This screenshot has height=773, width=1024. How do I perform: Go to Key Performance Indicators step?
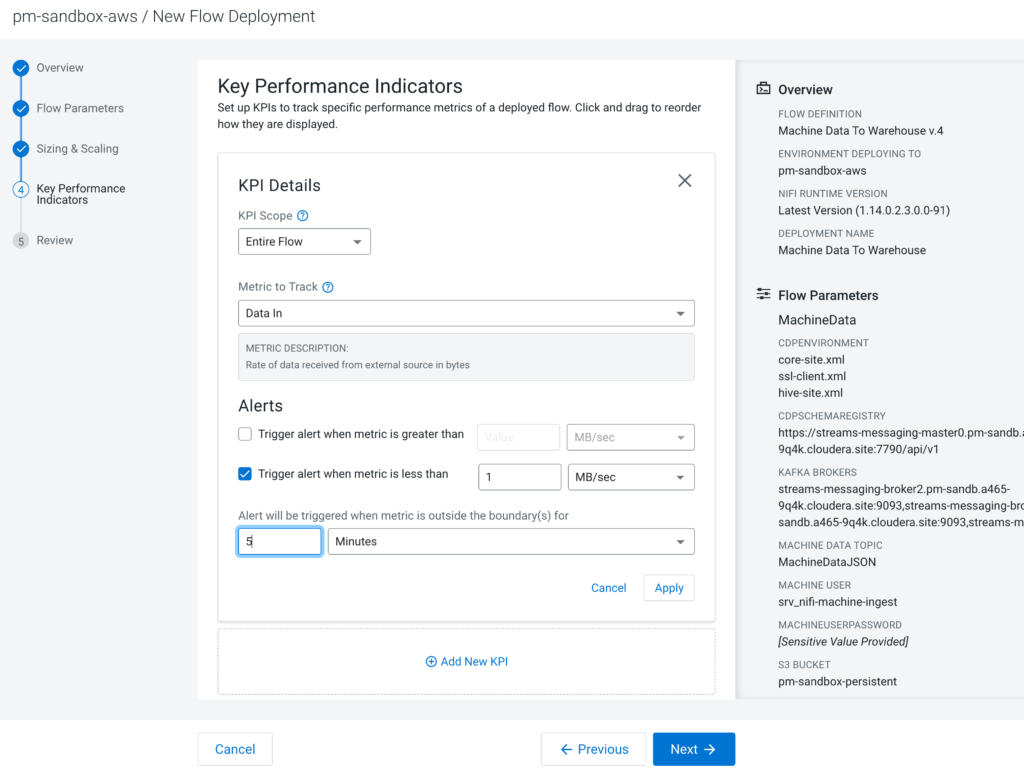click(x=81, y=194)
